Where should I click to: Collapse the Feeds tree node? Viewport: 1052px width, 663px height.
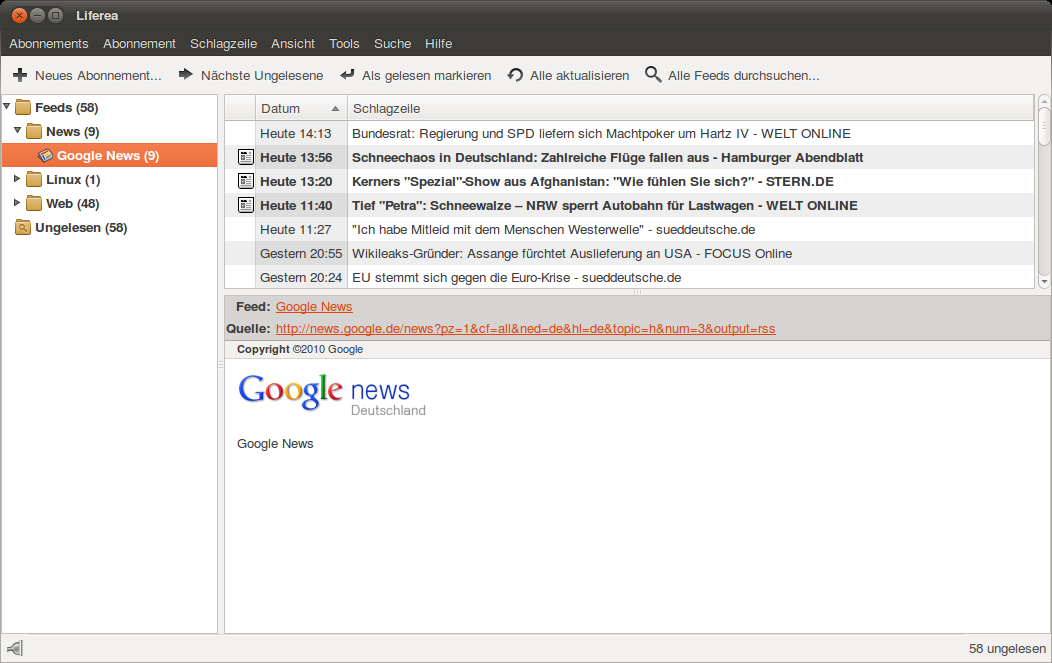7,107
